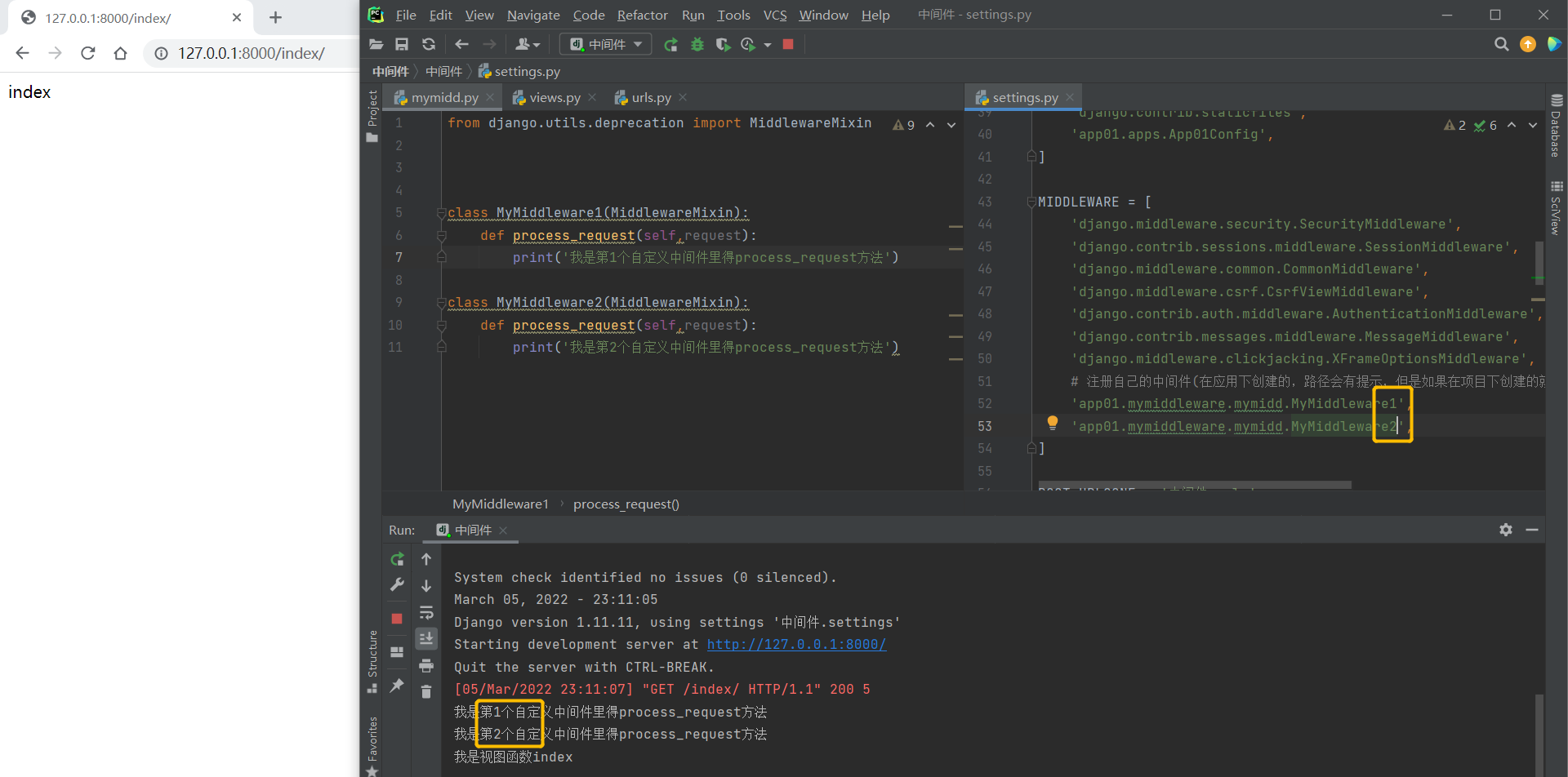Reload the browser page
Screen dimensions: 1568x777
[x=88, y=53]
